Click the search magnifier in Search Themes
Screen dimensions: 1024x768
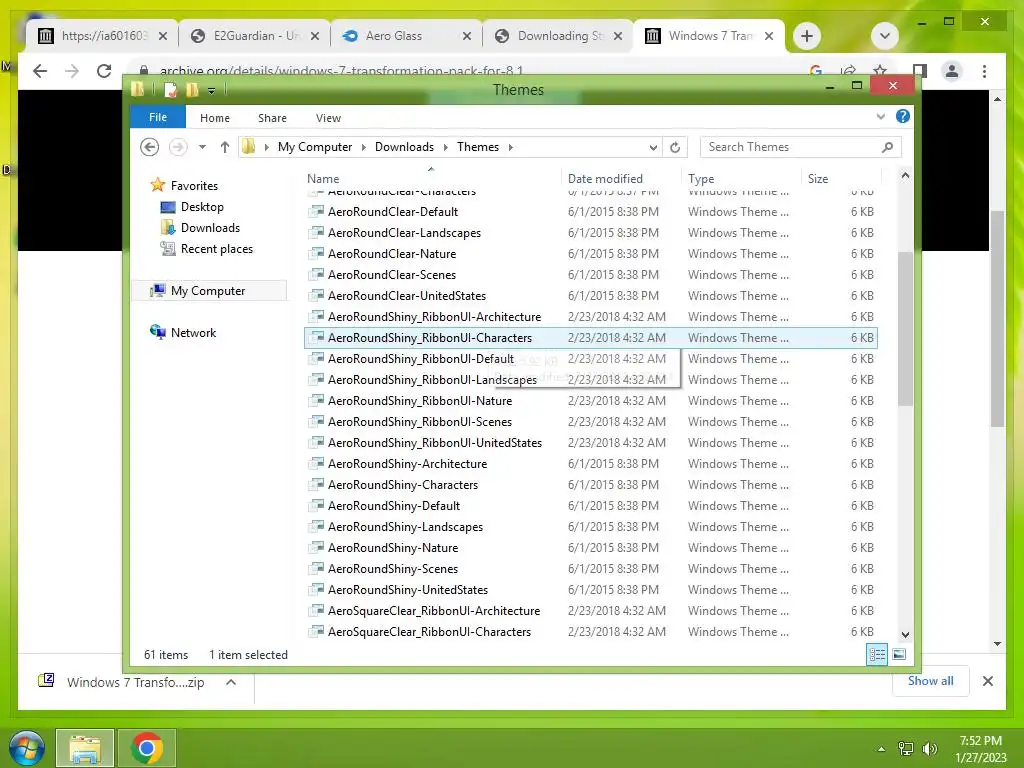[x=887, y=148]
